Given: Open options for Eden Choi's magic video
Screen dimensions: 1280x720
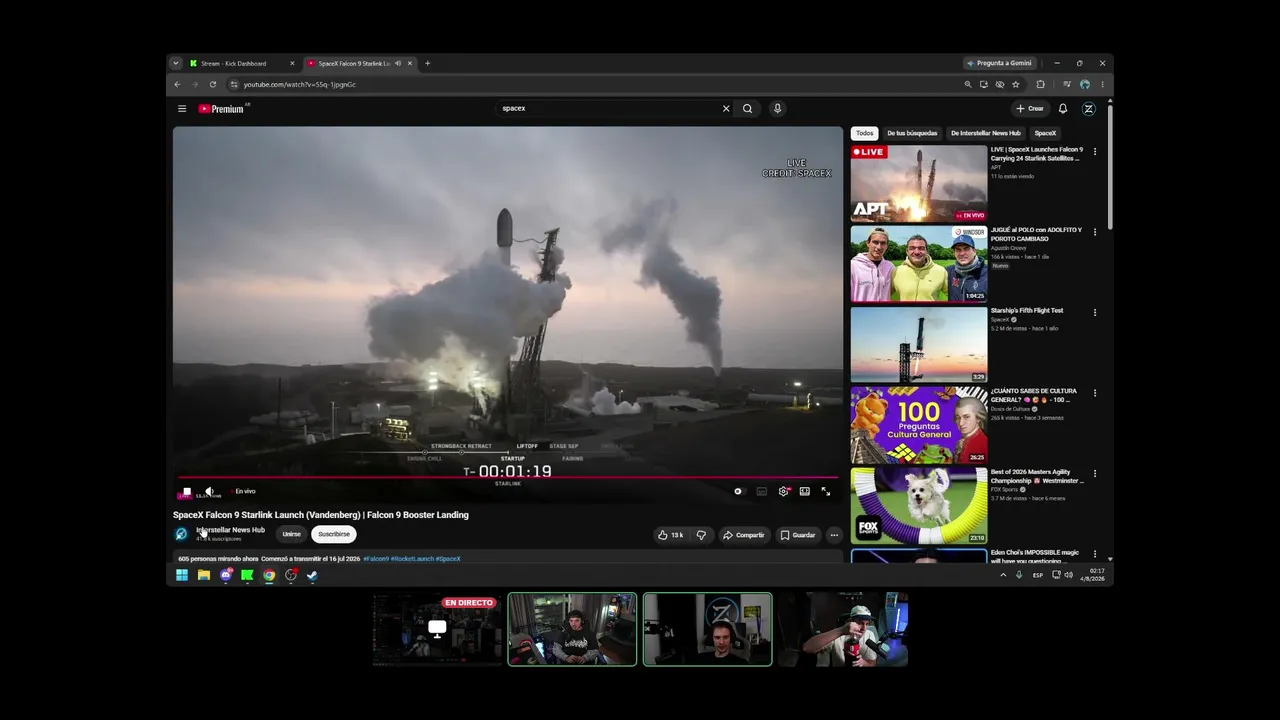Looking at the screenshot, I should tap(1095, 554).
